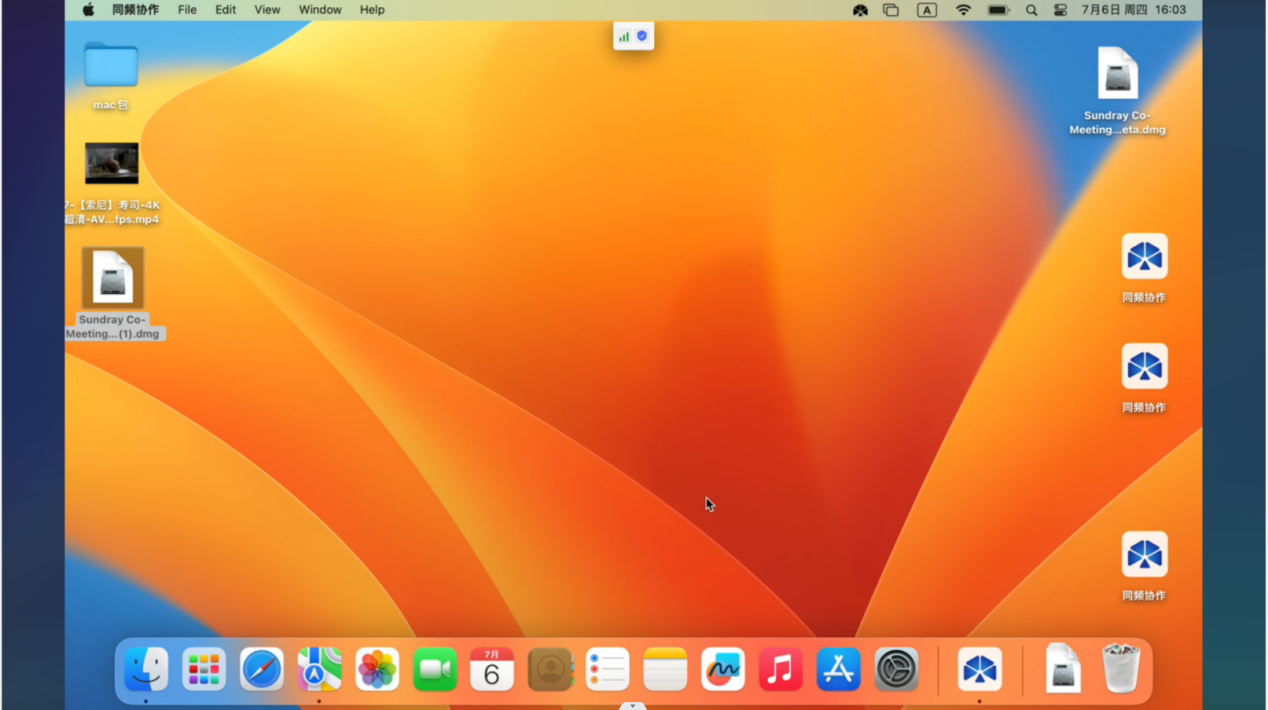The height and width of the screenshot is (710, 1268).
Task: Open the File menu
Action: point(187,10)
